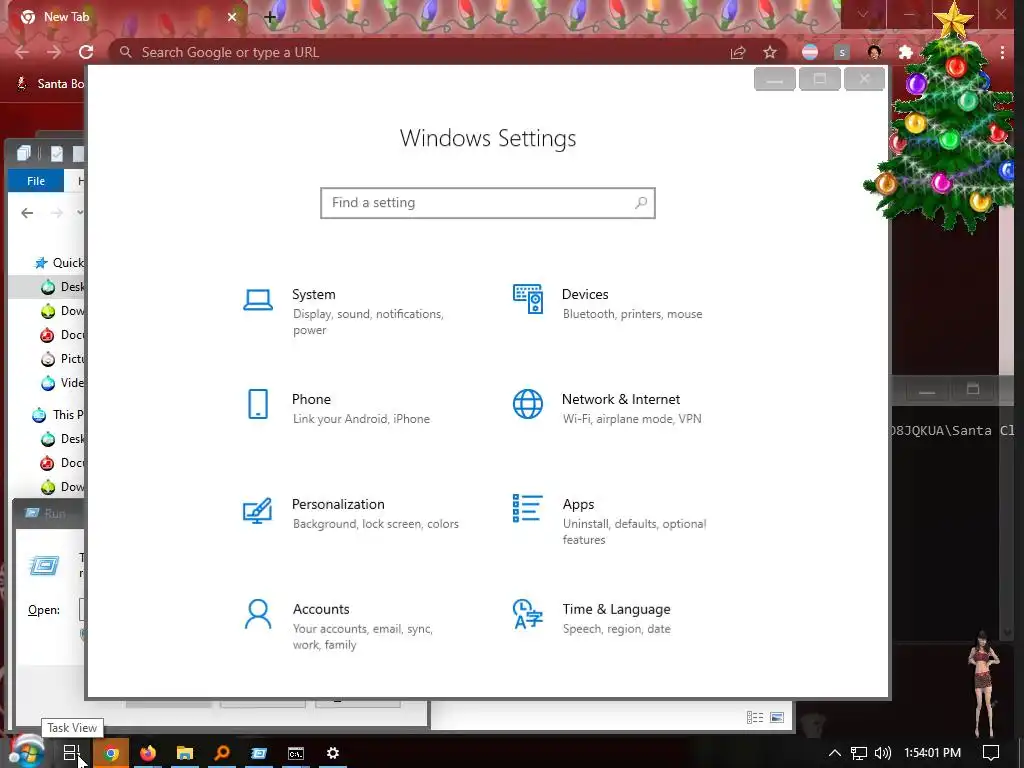Switch to the Run dialog on taskbar
Screen dimensions: 1024x768
pos(259,753)
